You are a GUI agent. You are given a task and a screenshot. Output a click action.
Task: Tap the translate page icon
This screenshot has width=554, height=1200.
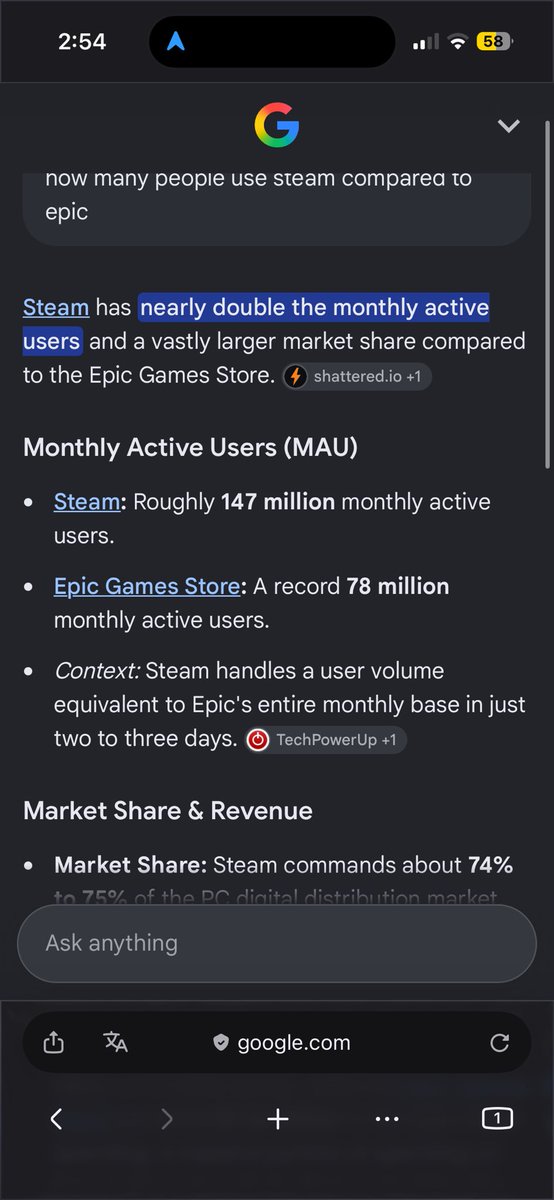coord(115,1042)
